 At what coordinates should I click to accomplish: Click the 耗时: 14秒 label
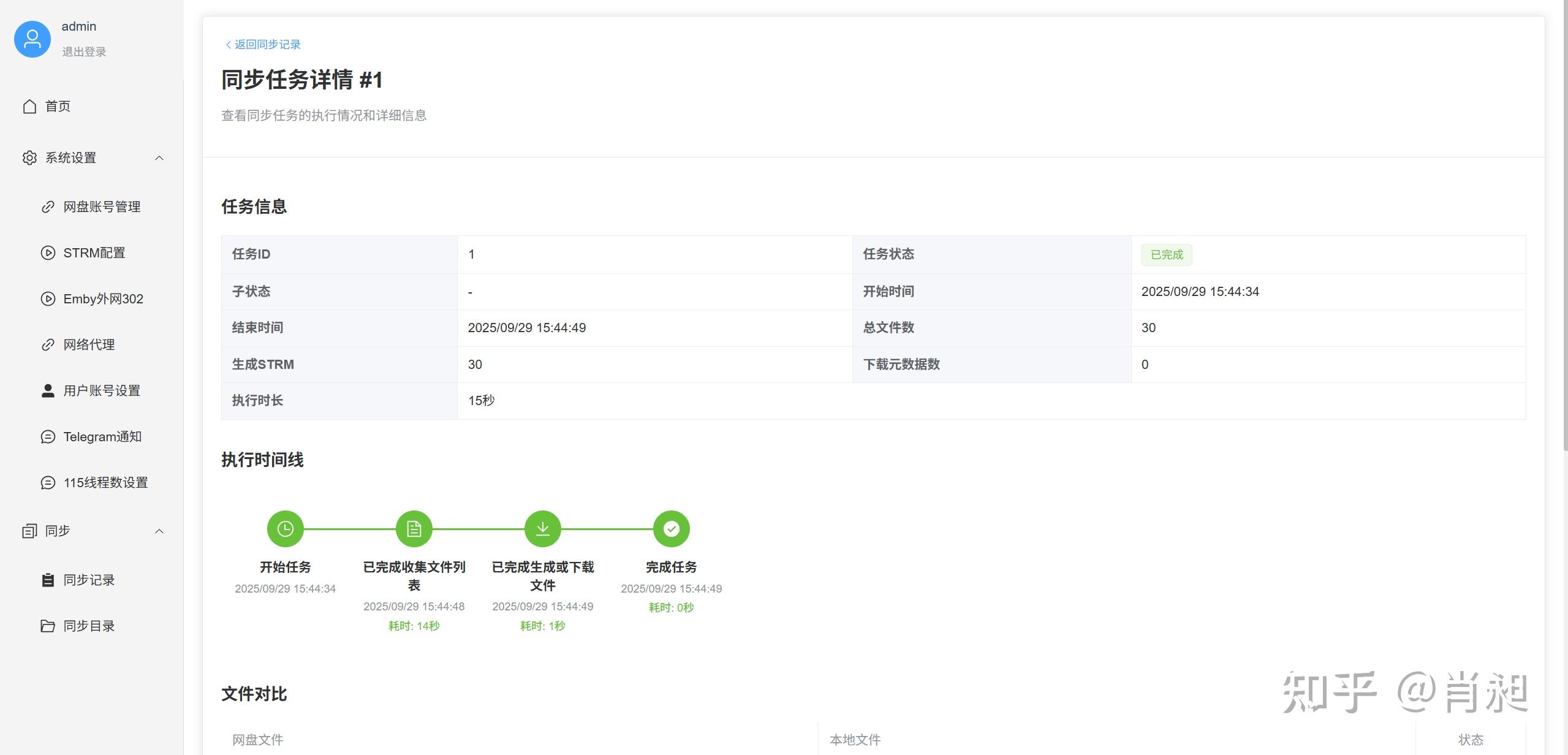pyautogui.click(x=414, y=626)
